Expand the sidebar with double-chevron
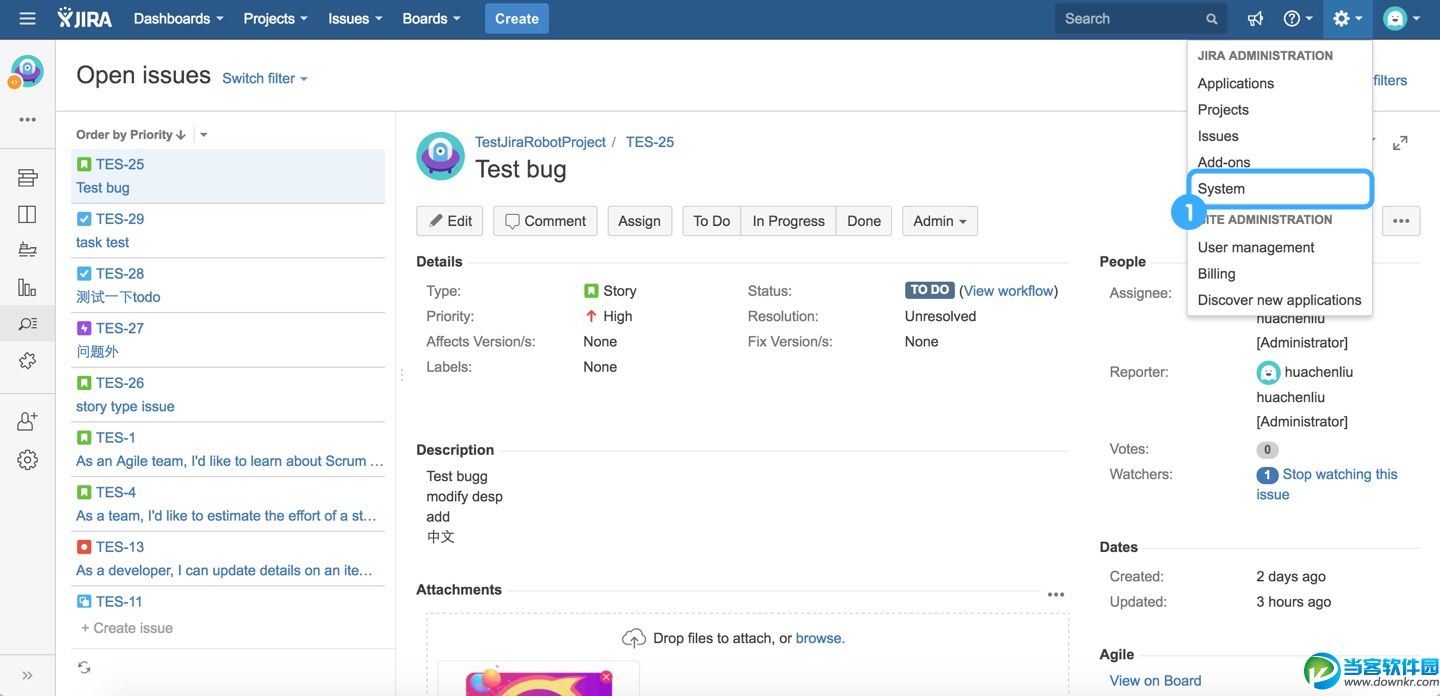The image size is (1440, 696). point(28,675)
